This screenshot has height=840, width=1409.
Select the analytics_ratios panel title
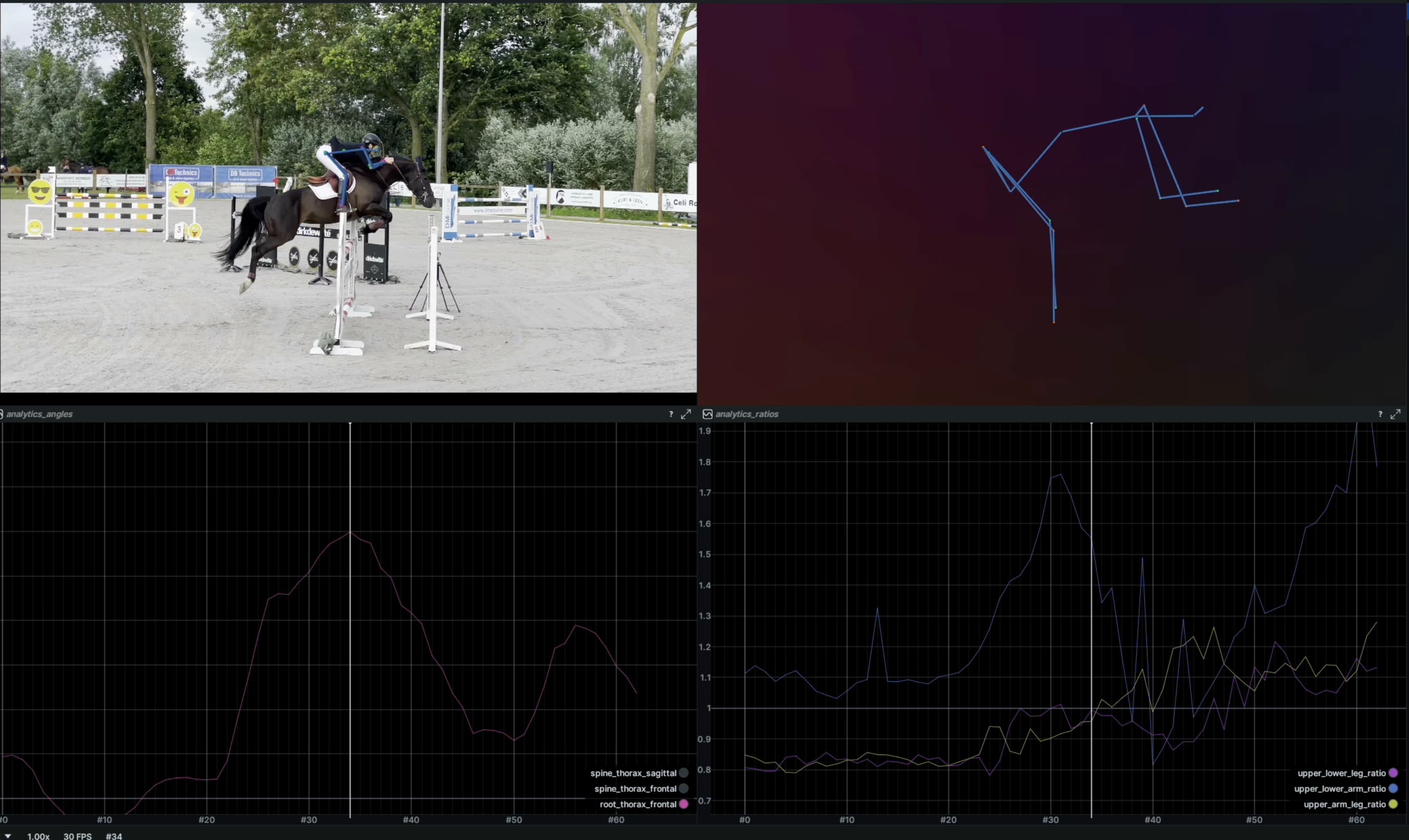coord(746,414)
